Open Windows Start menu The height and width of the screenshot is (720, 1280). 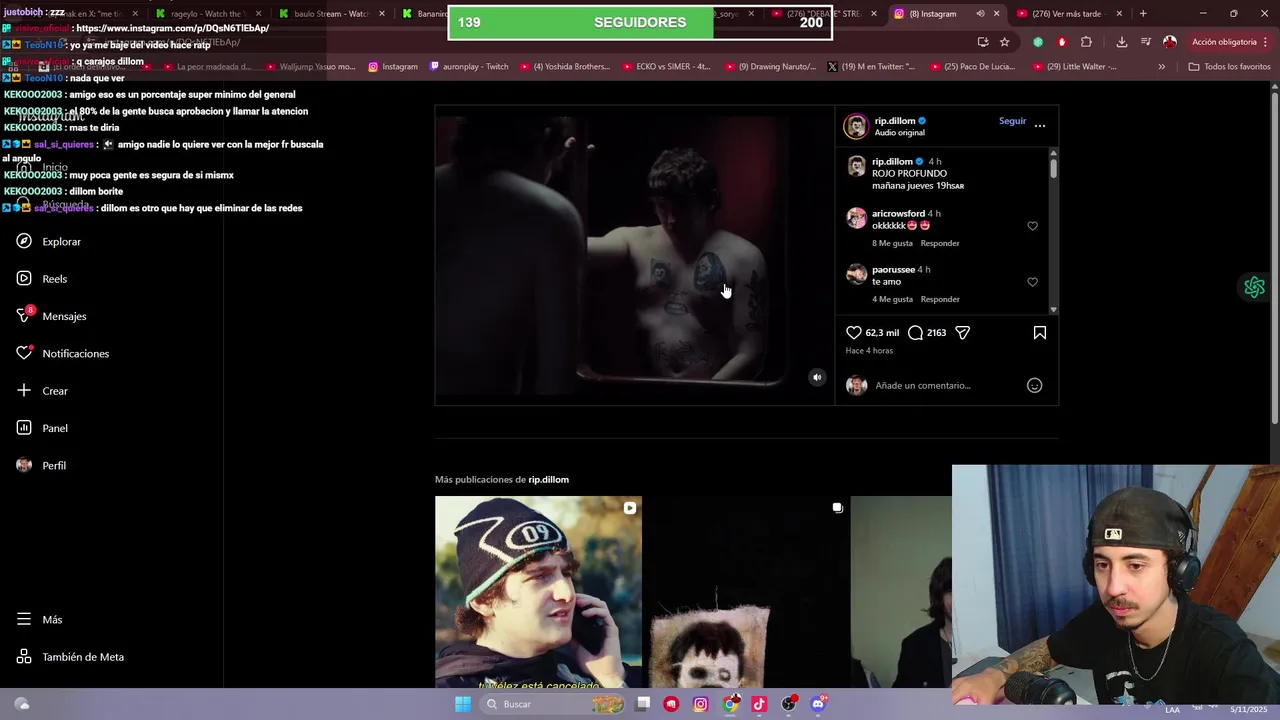[x=462, y=704]
